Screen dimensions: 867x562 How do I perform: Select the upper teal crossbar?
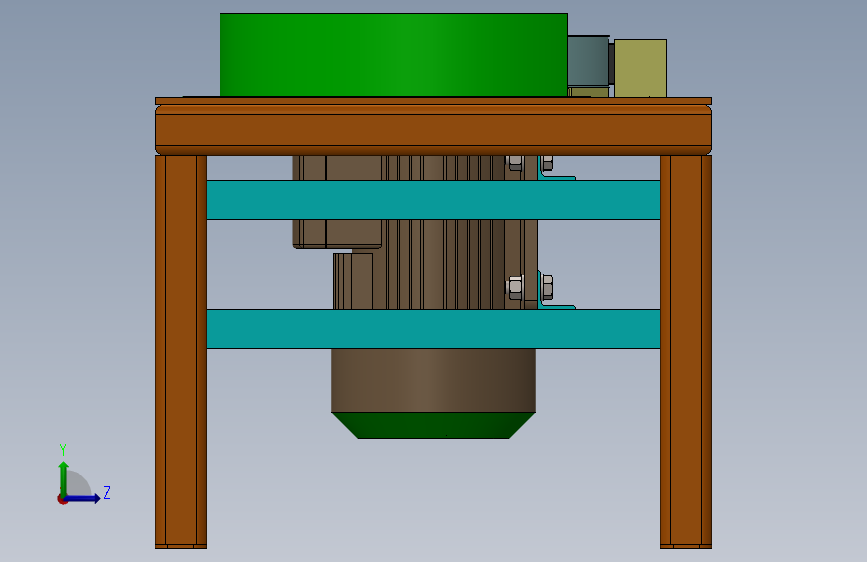[434, 200]
